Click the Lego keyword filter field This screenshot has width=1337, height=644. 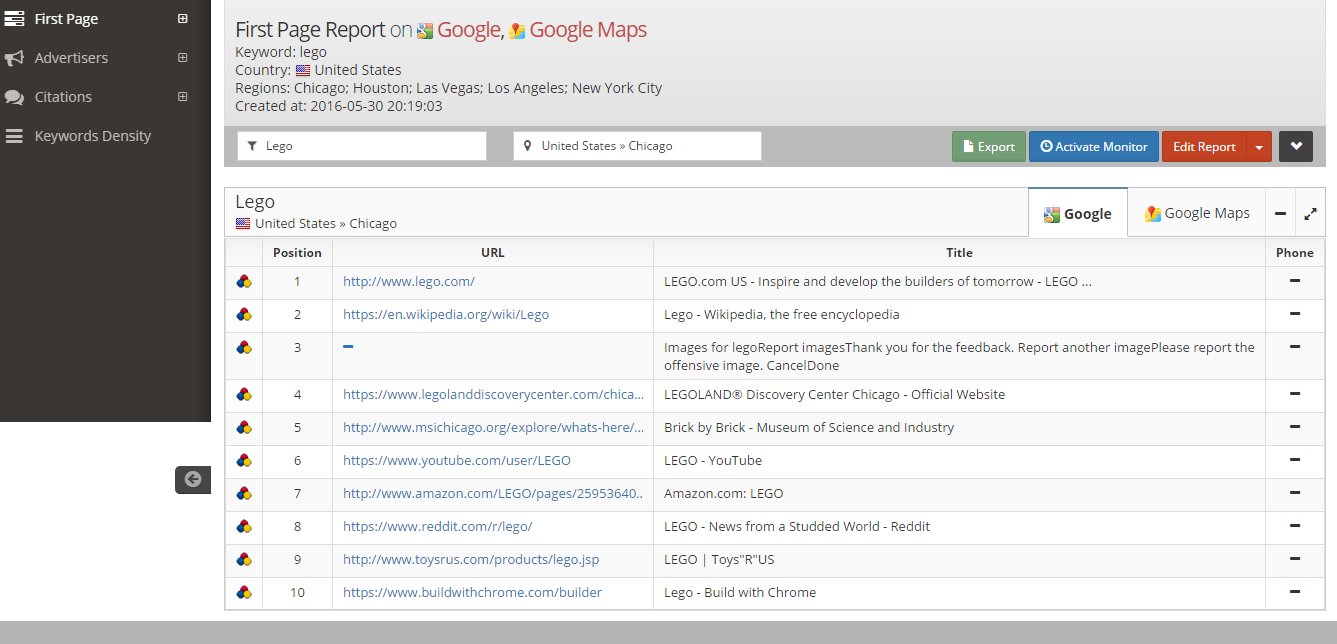(x=362, y=146)
